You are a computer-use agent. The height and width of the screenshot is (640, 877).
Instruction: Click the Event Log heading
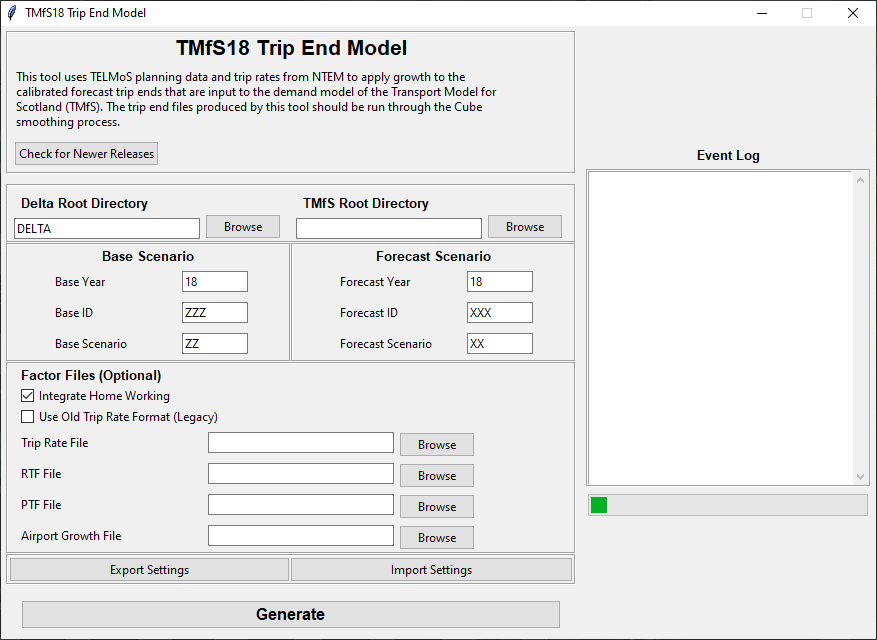(x=728, y=156)
